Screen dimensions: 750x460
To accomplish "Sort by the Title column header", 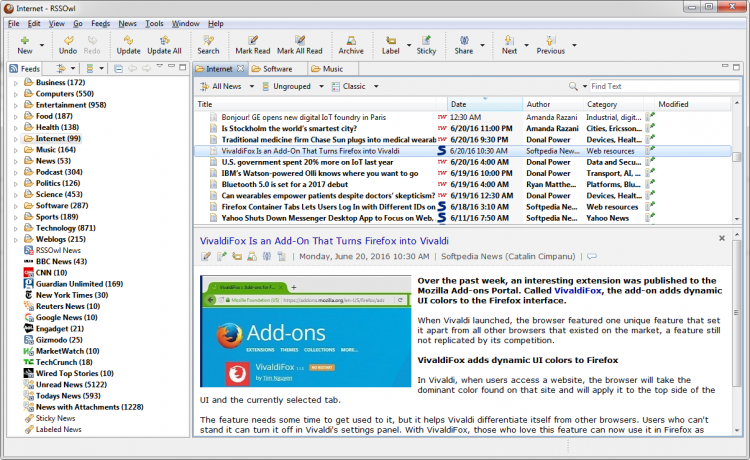I will point(315,104).
